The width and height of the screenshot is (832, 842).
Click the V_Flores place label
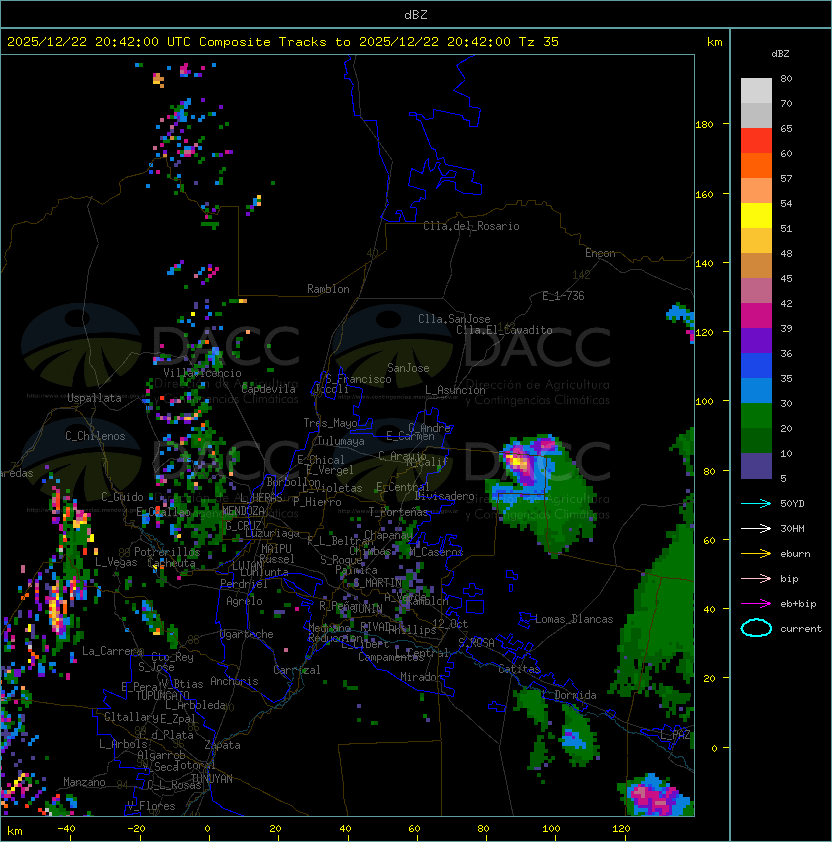151,806
